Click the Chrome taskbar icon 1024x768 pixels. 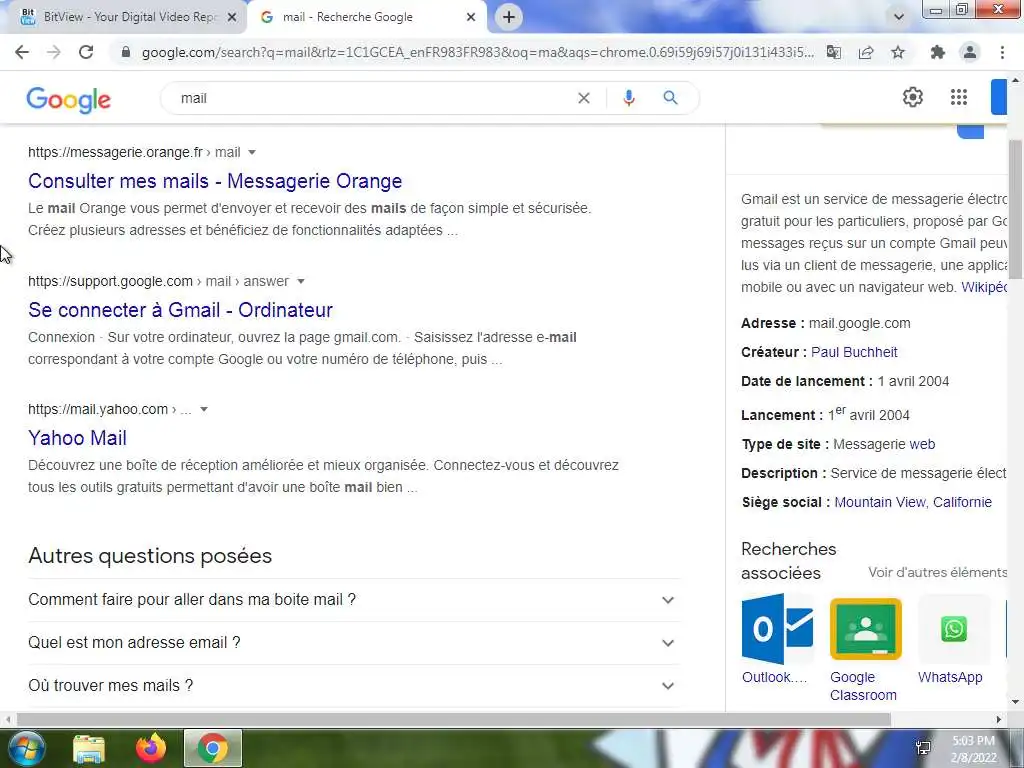tap(213, 748)
